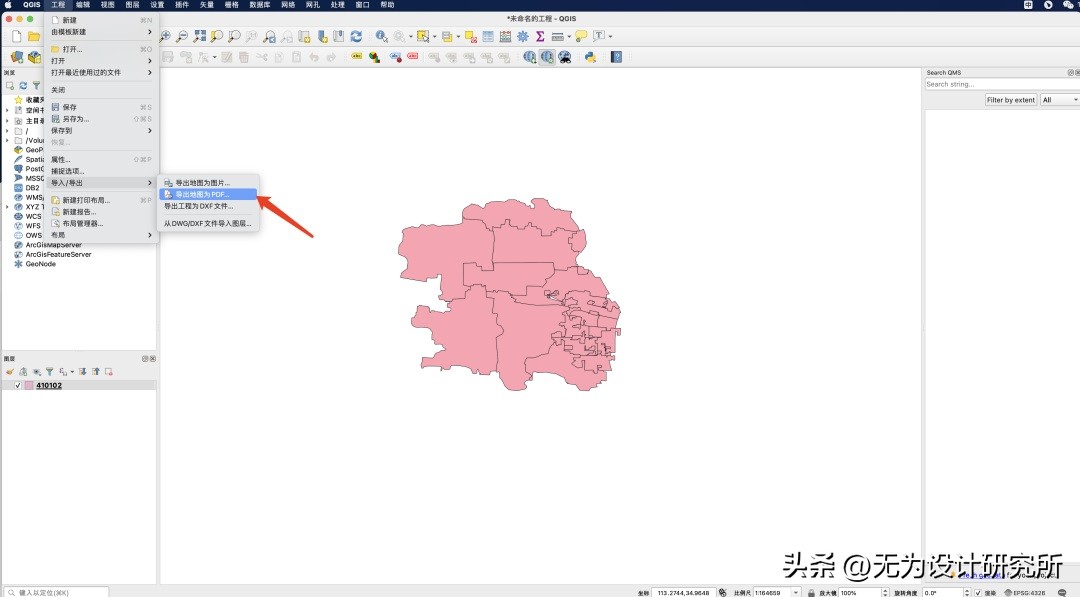Viewport: 1080px width, 597px height.
Task: Choose 导出地图为PDF from the submenu
Action: [x=203, y=191]
